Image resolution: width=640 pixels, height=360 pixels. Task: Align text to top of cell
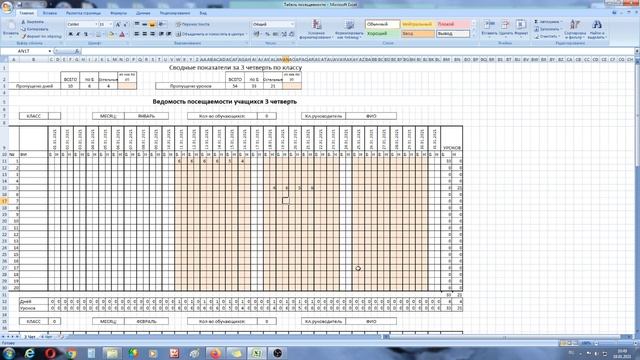coord(137,24)
